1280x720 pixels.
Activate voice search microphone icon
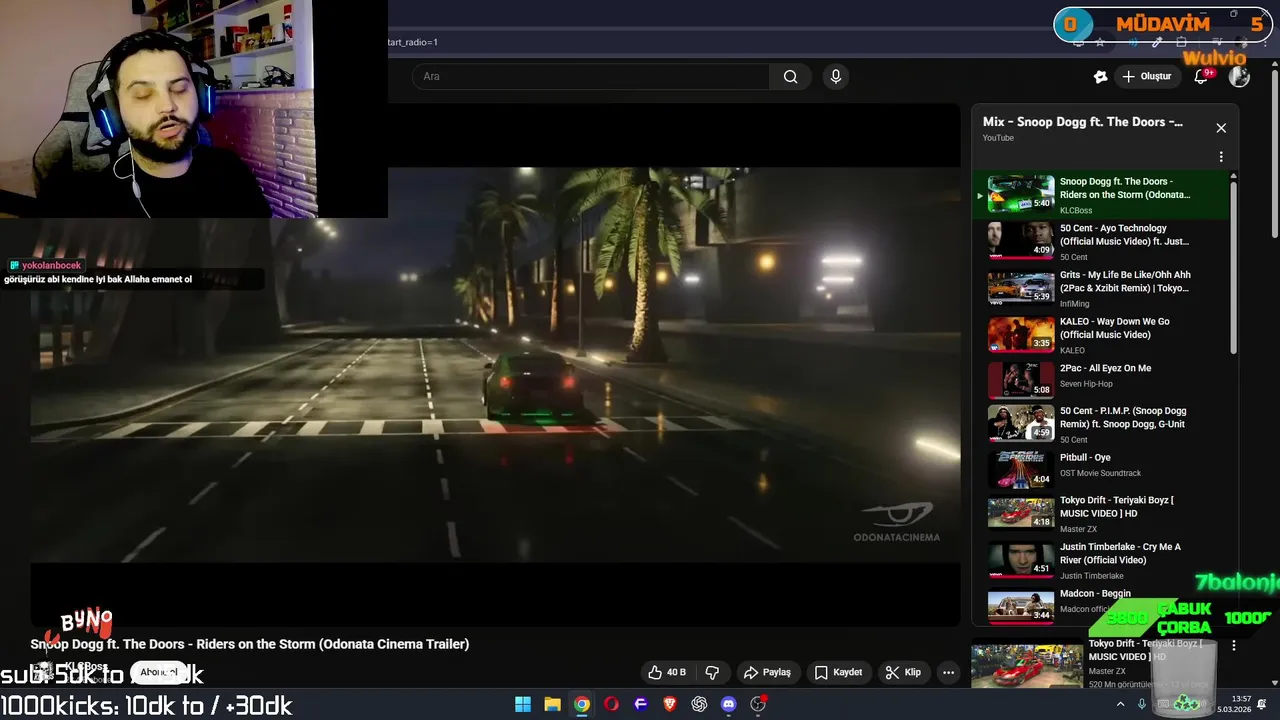pyautogui.click(x=836, y=77)
